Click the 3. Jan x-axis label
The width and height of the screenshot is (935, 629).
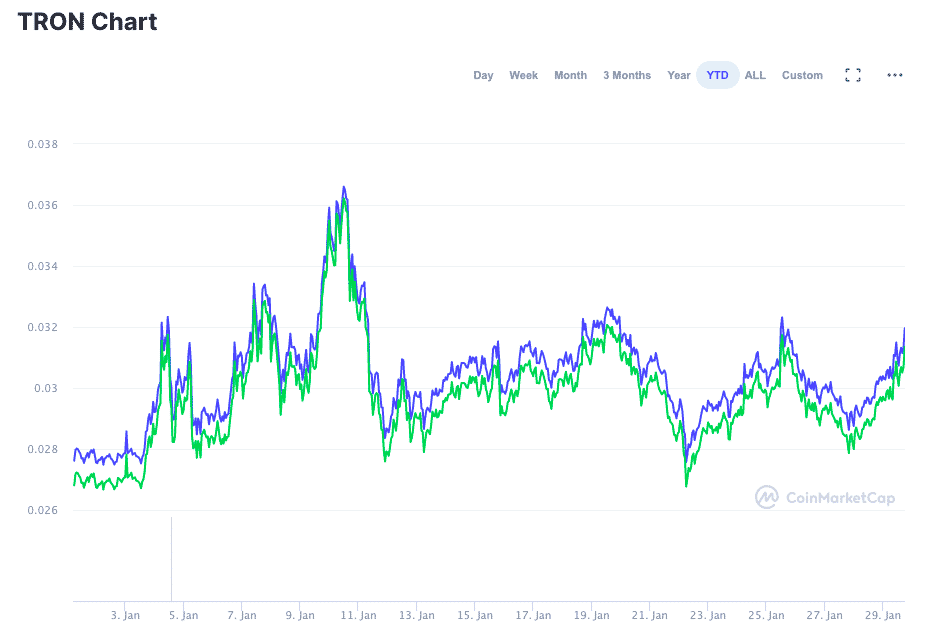tap(125, 615)
